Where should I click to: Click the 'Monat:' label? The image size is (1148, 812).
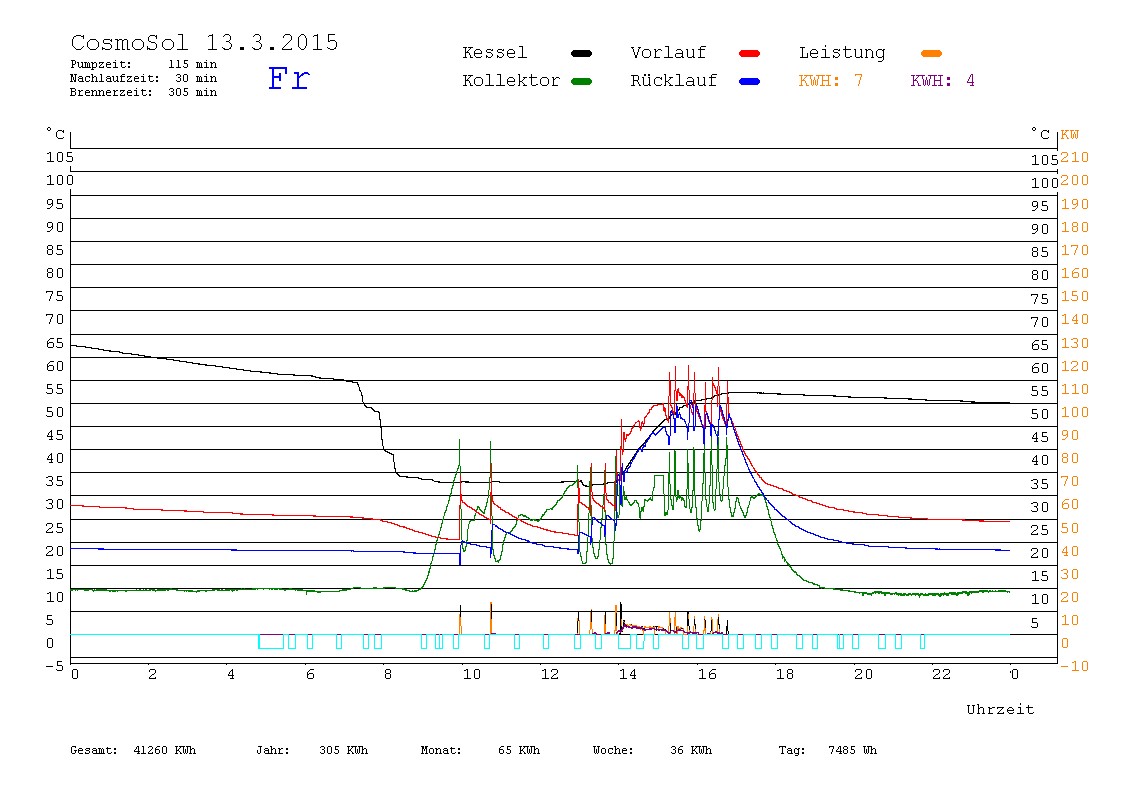coord(441,750)
